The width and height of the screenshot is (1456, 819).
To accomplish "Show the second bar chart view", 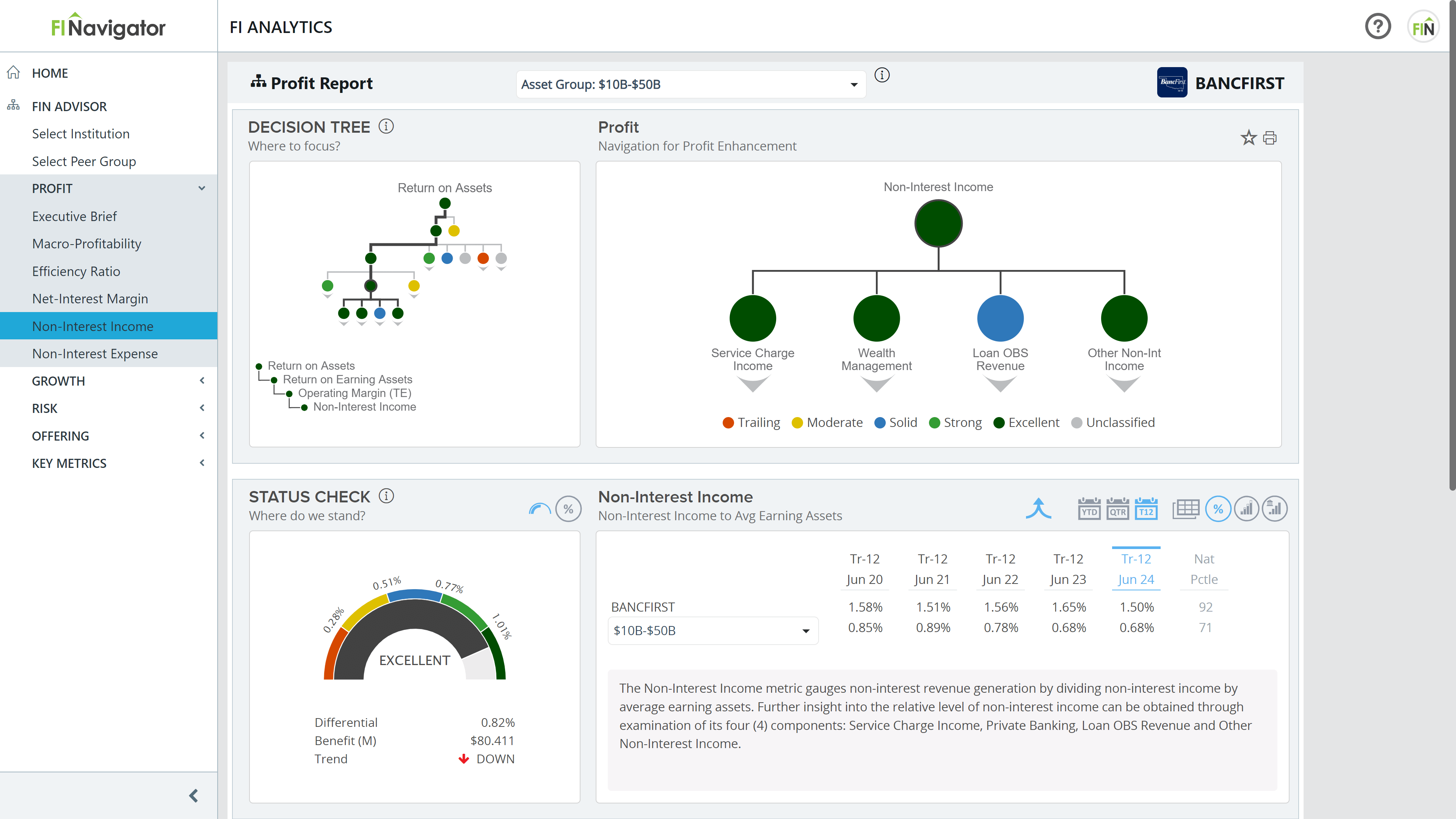I will coord(1274,509).
